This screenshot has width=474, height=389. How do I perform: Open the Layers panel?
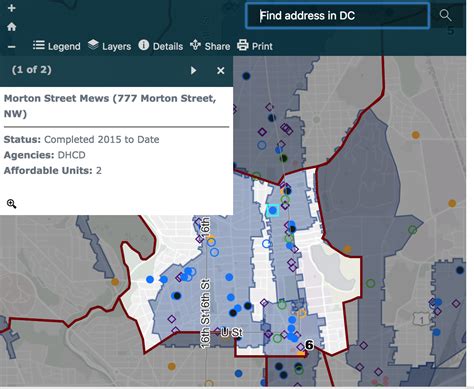pos(109,45)
